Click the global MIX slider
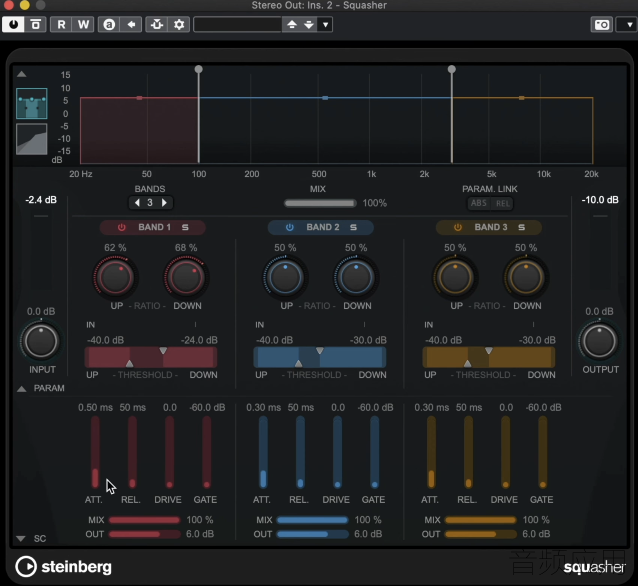Screen dimensions: 638x586 point(320,203)
